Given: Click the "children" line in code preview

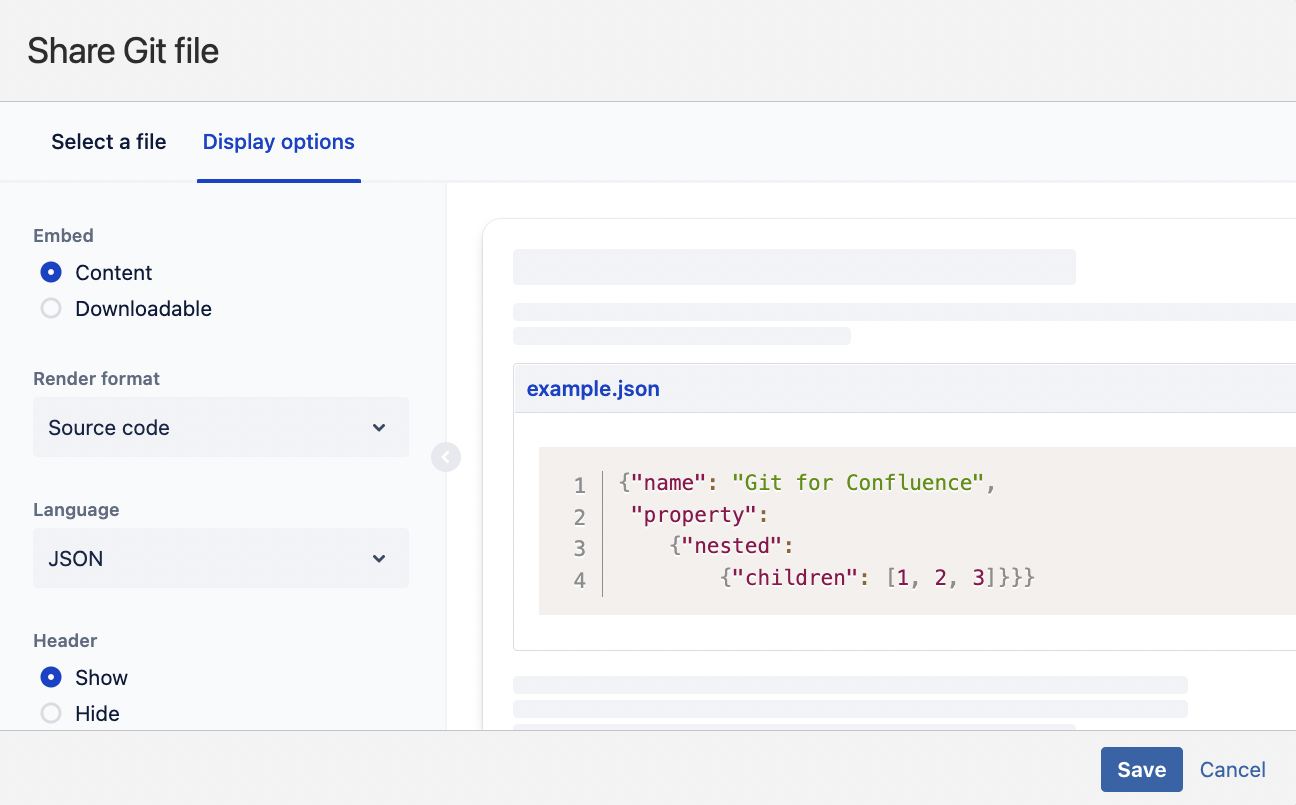Looking at the screenshot, I should tap(876, 577).
